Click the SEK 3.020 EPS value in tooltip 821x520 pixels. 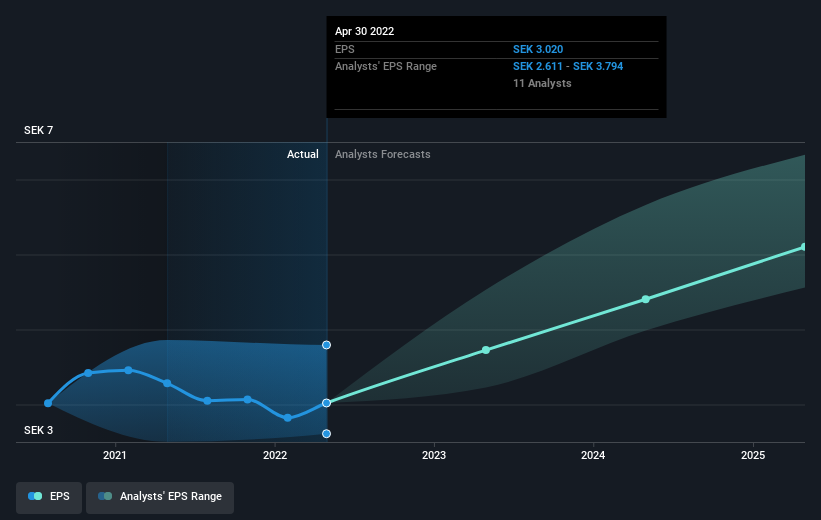[538, 49]
